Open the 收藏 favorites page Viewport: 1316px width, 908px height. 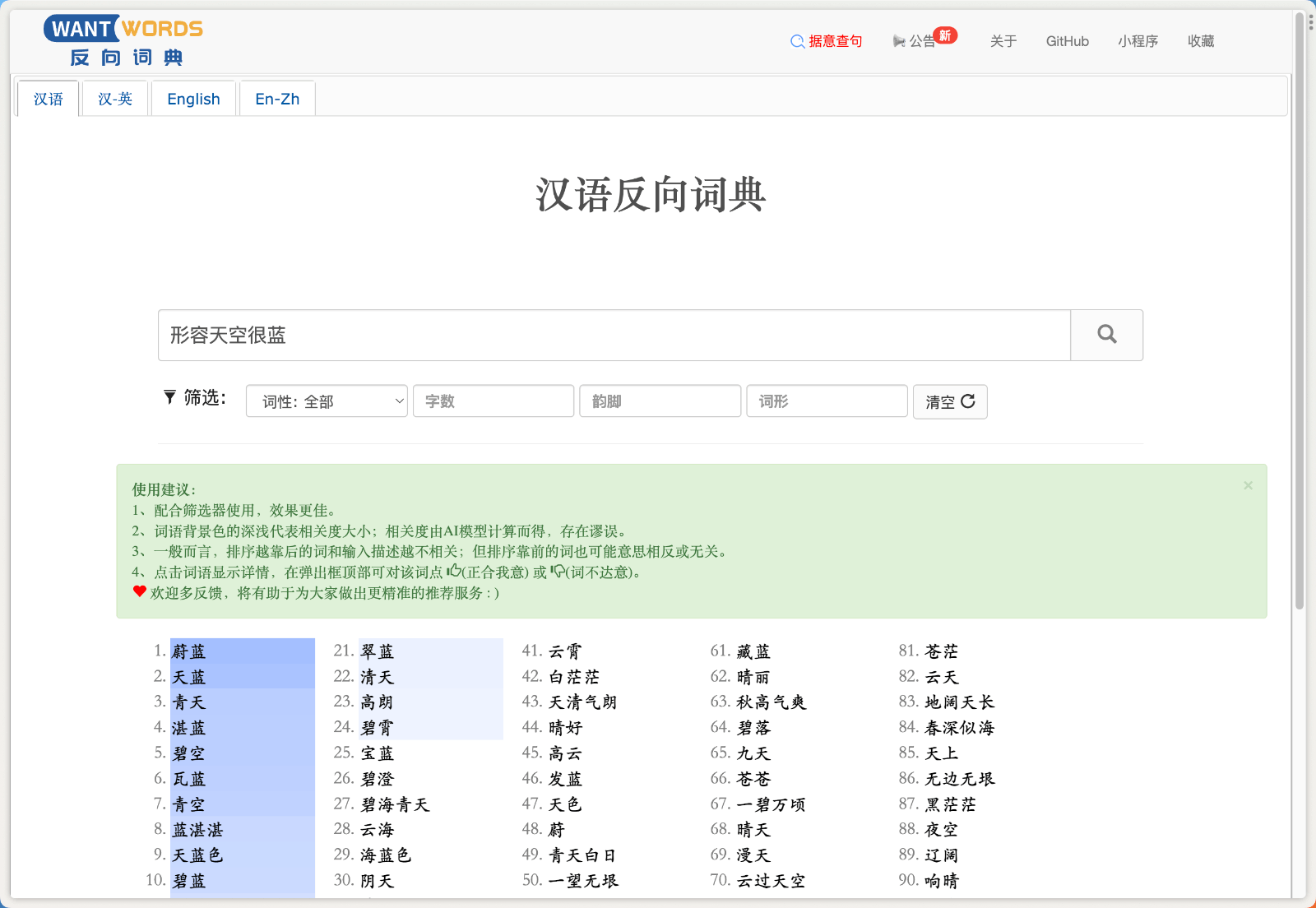coord(1201,41)
